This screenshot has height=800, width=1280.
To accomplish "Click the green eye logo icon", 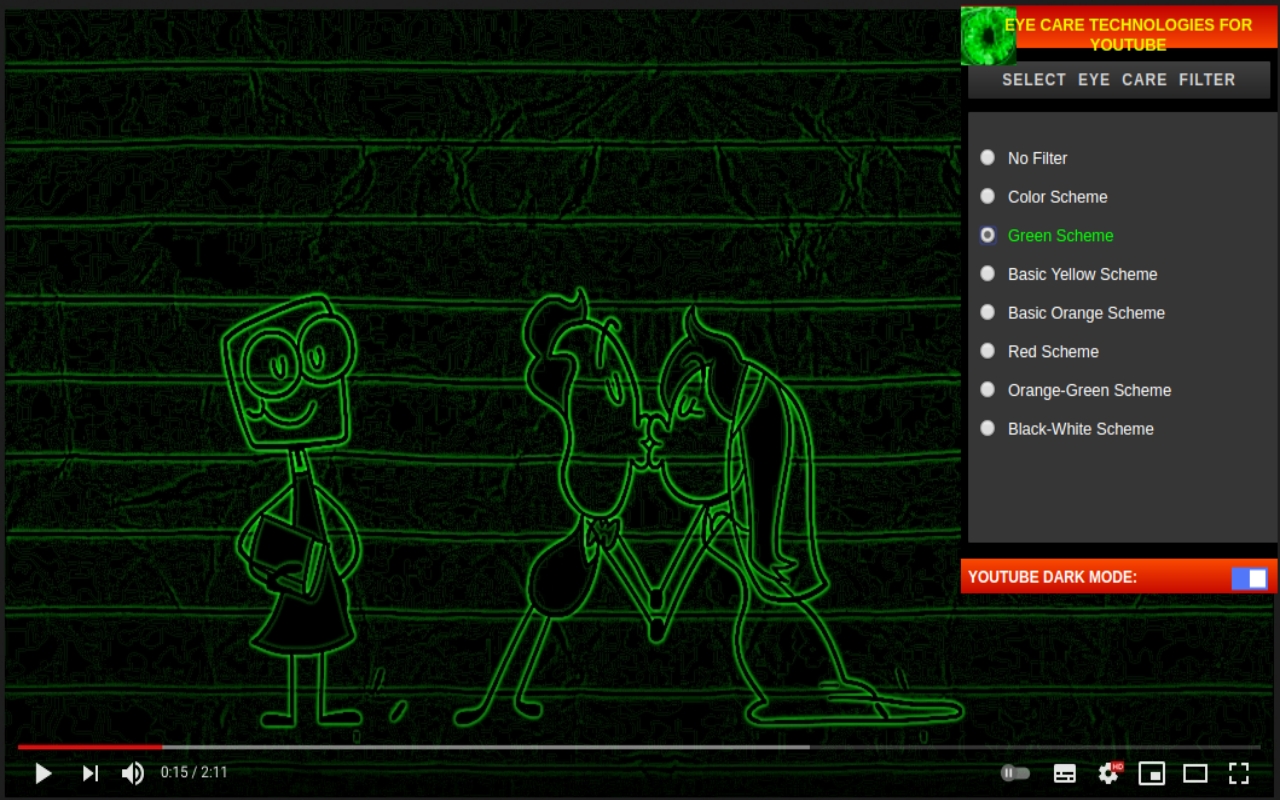I will [988, 36].
